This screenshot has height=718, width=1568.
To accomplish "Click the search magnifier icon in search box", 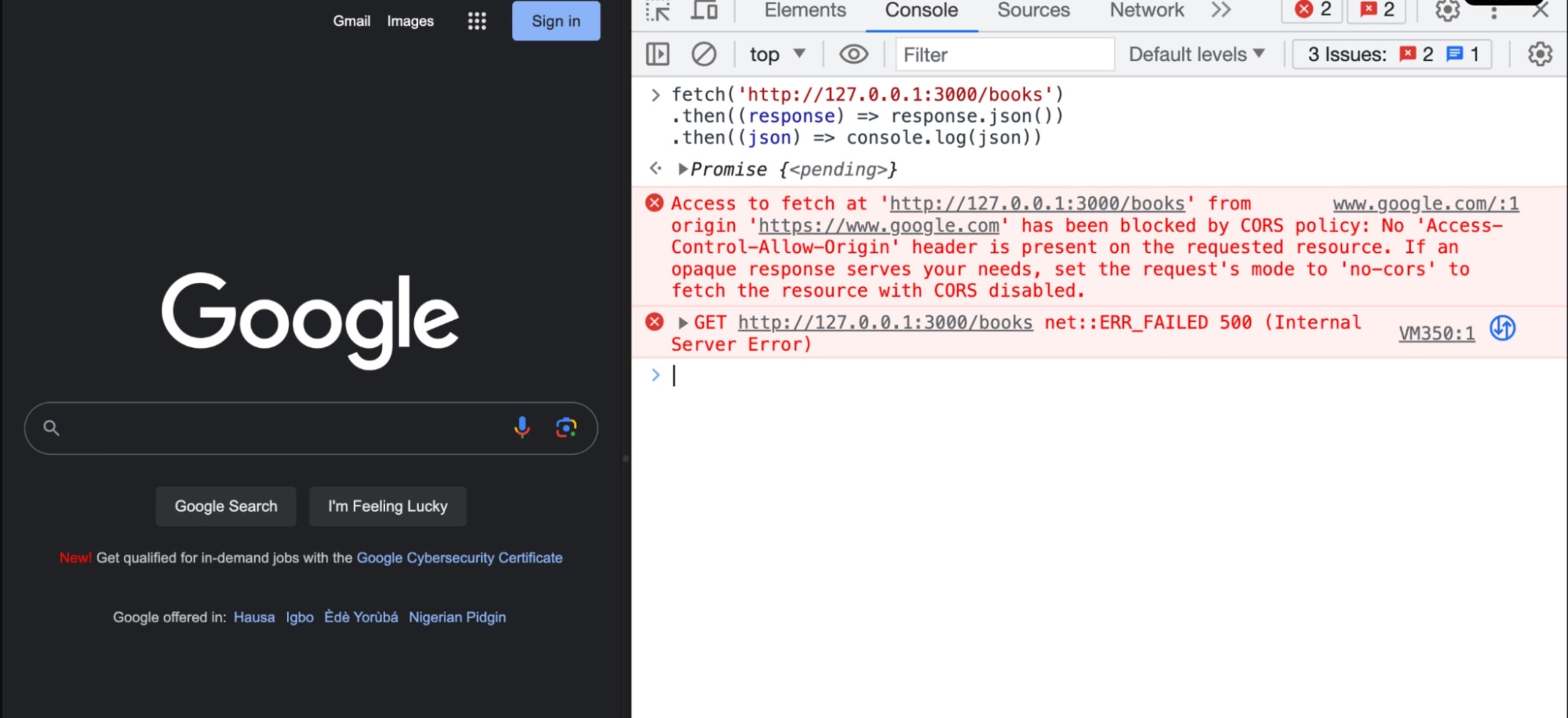I will point(51,428).
